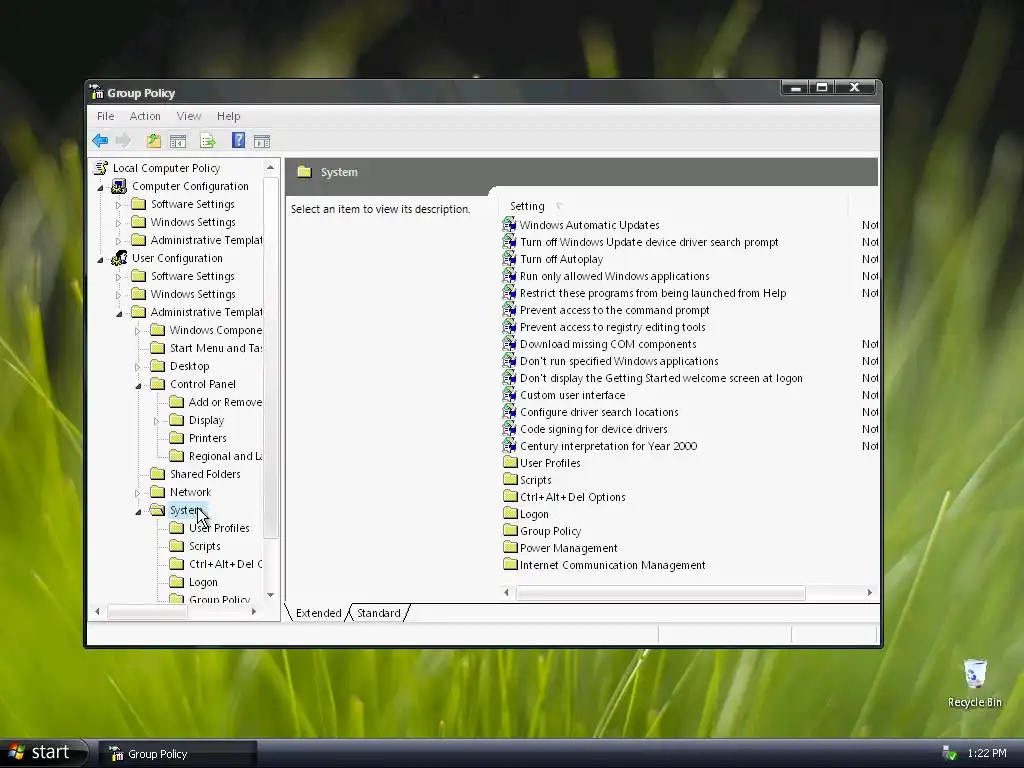Image resolution: width=1024 pixels, height=768 pixels.
Task: Click the Group Policy title bar icon
Action: [x=97, y=92]
